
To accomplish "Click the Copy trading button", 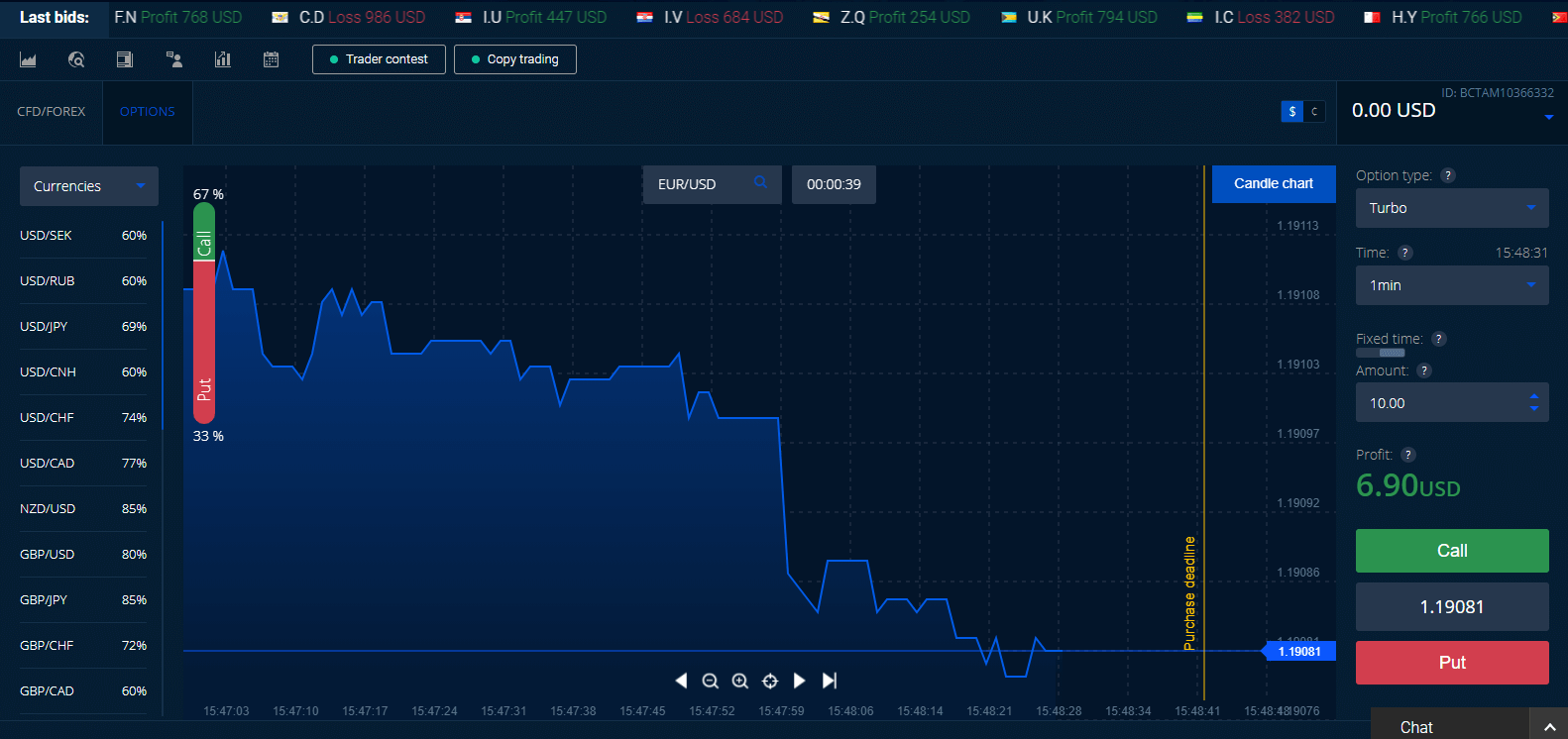I will [515, 59].
